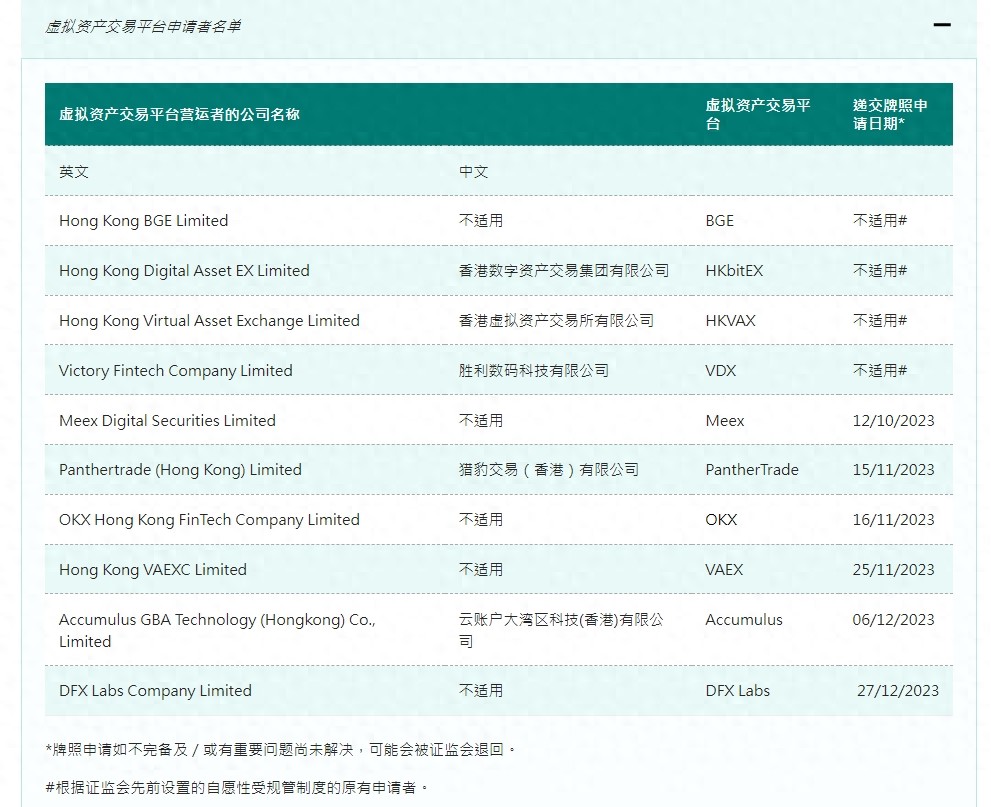Select the Victory Fintech Company Limited entry
Viewport: 991px width, 807px height.
173,370
